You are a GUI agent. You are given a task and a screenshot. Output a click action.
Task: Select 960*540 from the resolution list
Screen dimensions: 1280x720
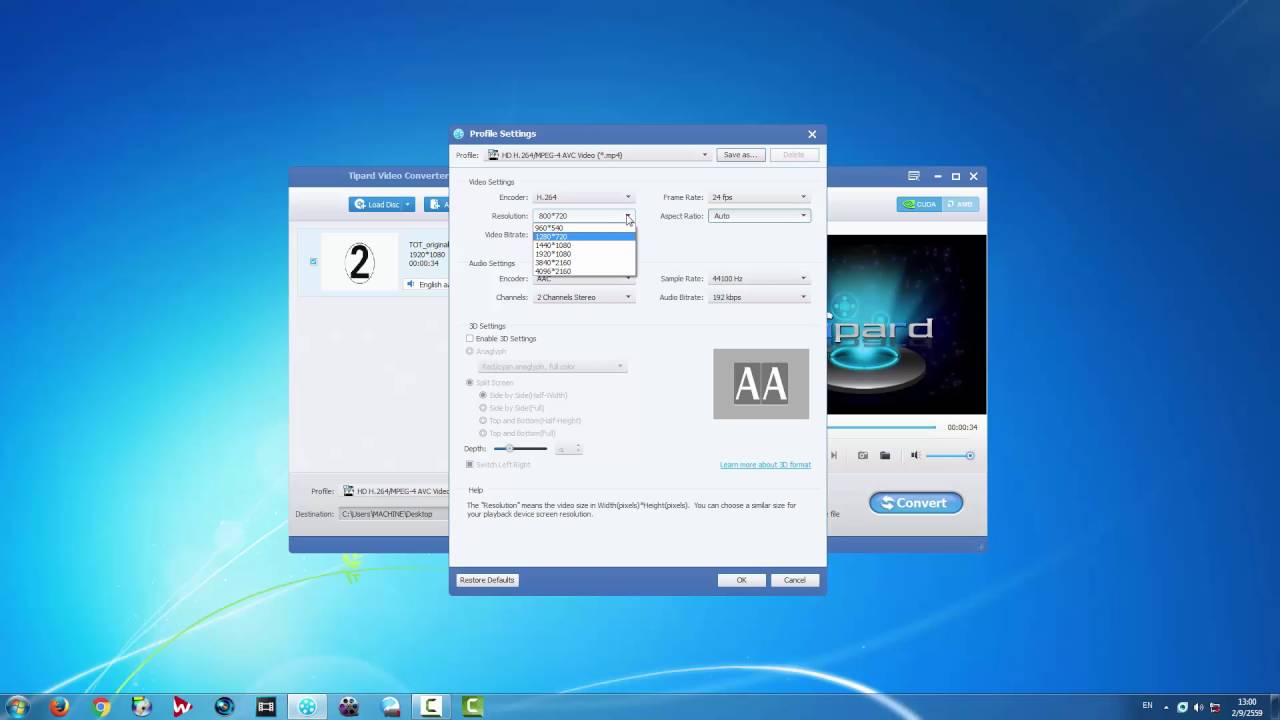[x=583, y=228]
